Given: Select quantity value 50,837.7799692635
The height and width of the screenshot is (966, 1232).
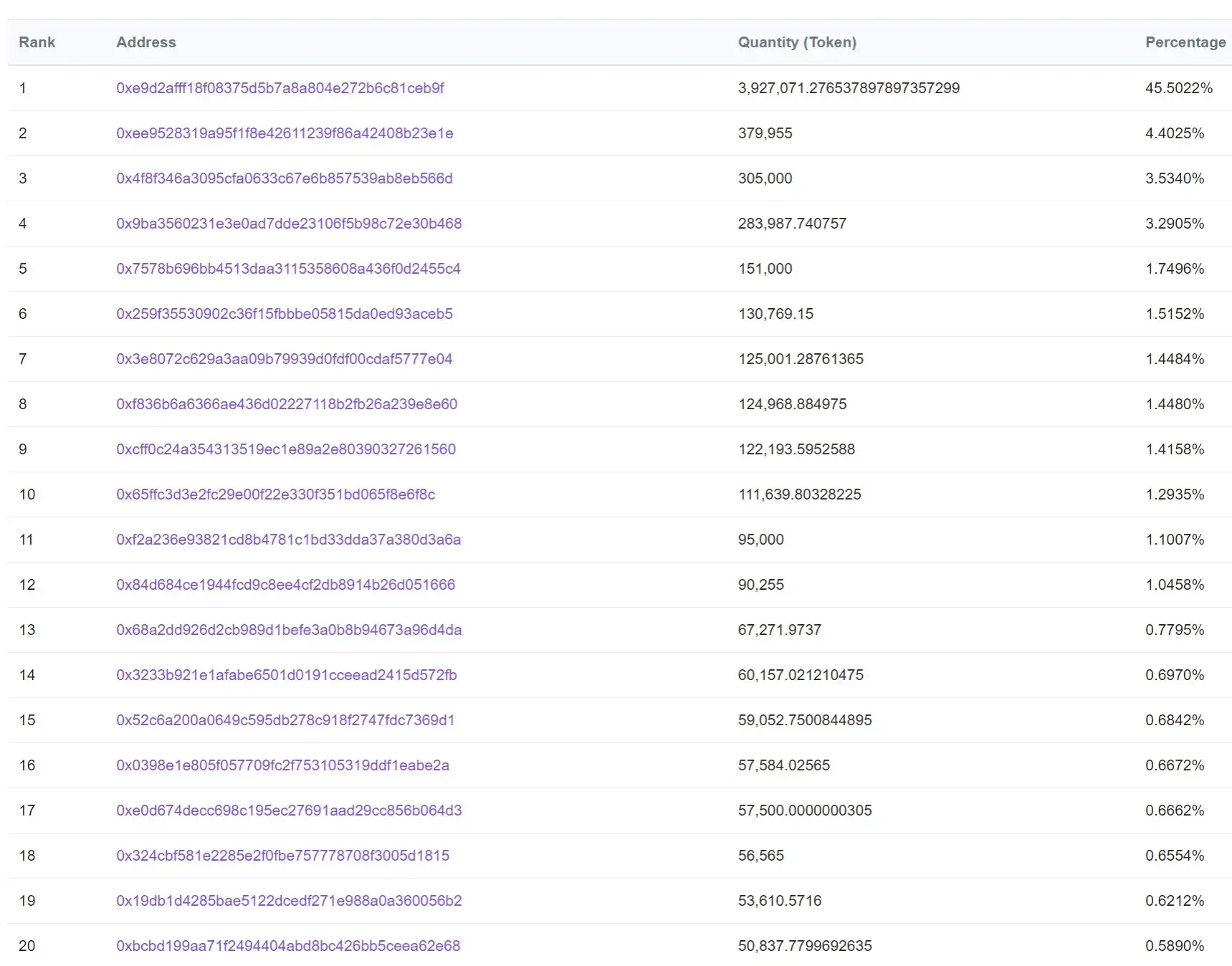Looking at the screenshot, I should pos(806,946).
